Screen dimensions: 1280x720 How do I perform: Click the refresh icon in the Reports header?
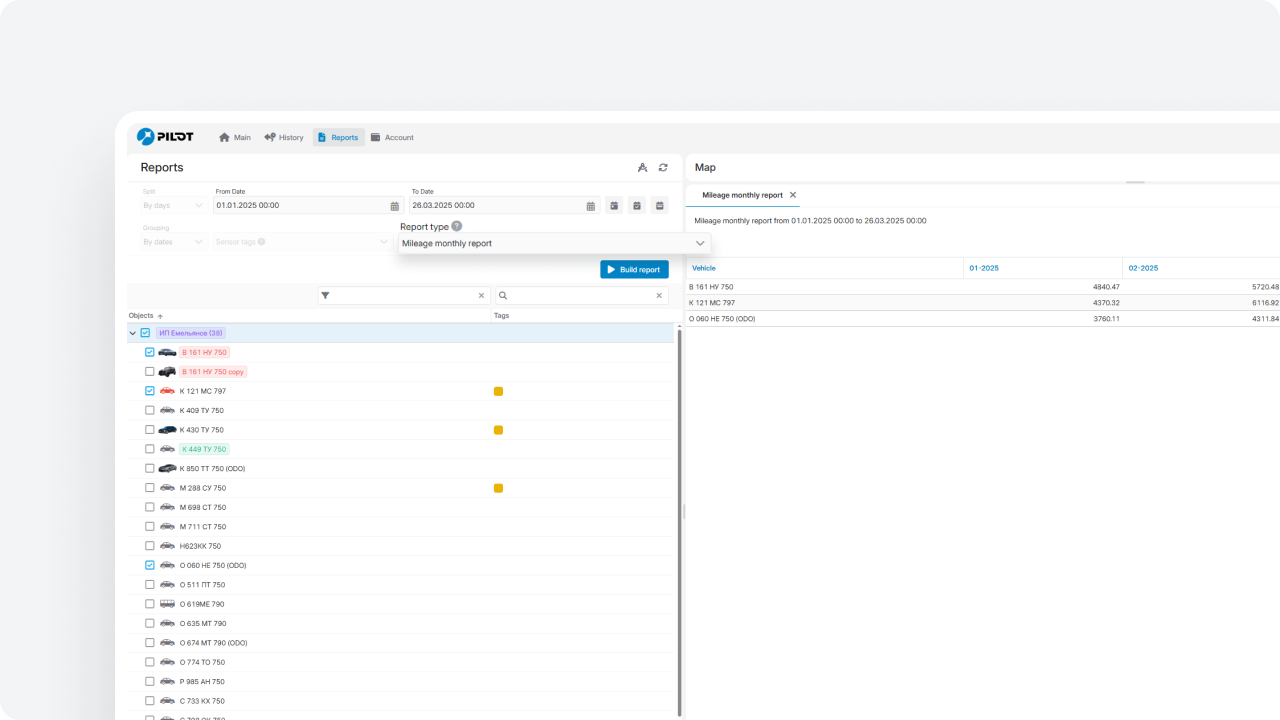663,168
